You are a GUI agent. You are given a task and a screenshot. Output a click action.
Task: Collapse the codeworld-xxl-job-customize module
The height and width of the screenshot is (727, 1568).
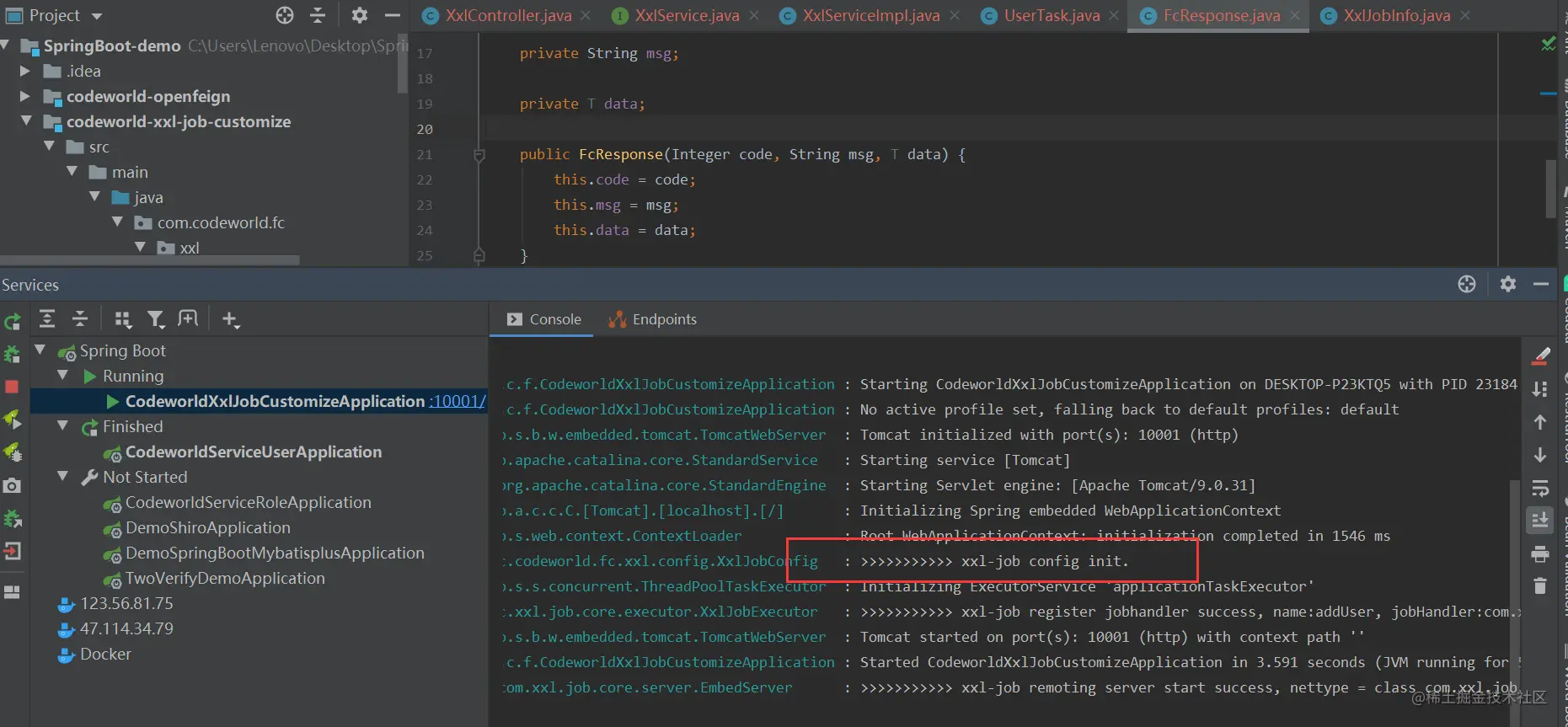pyautogui.click(x=26, y=121)
